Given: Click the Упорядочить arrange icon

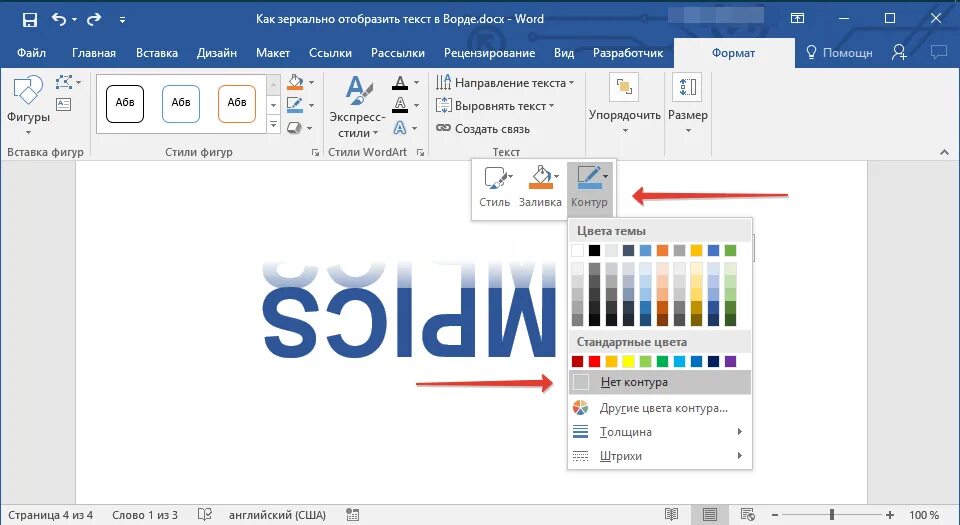Looking at the screenshot, I should [624, 87].
